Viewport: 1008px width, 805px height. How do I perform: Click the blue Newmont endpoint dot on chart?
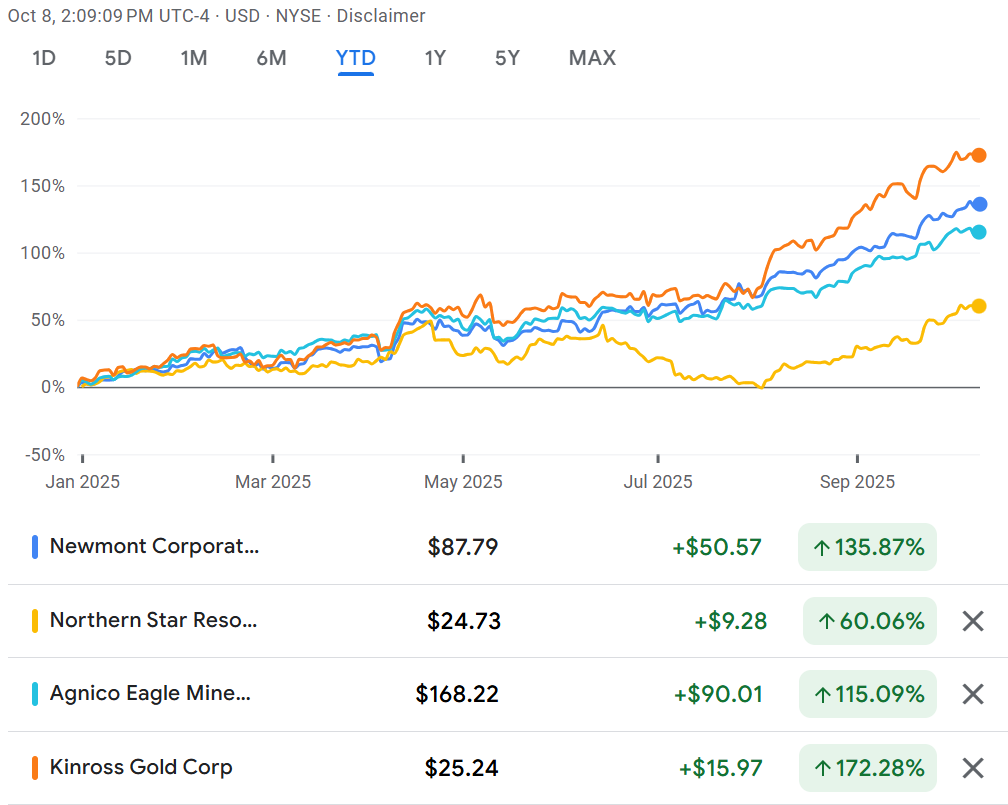[x=979, y=204]
